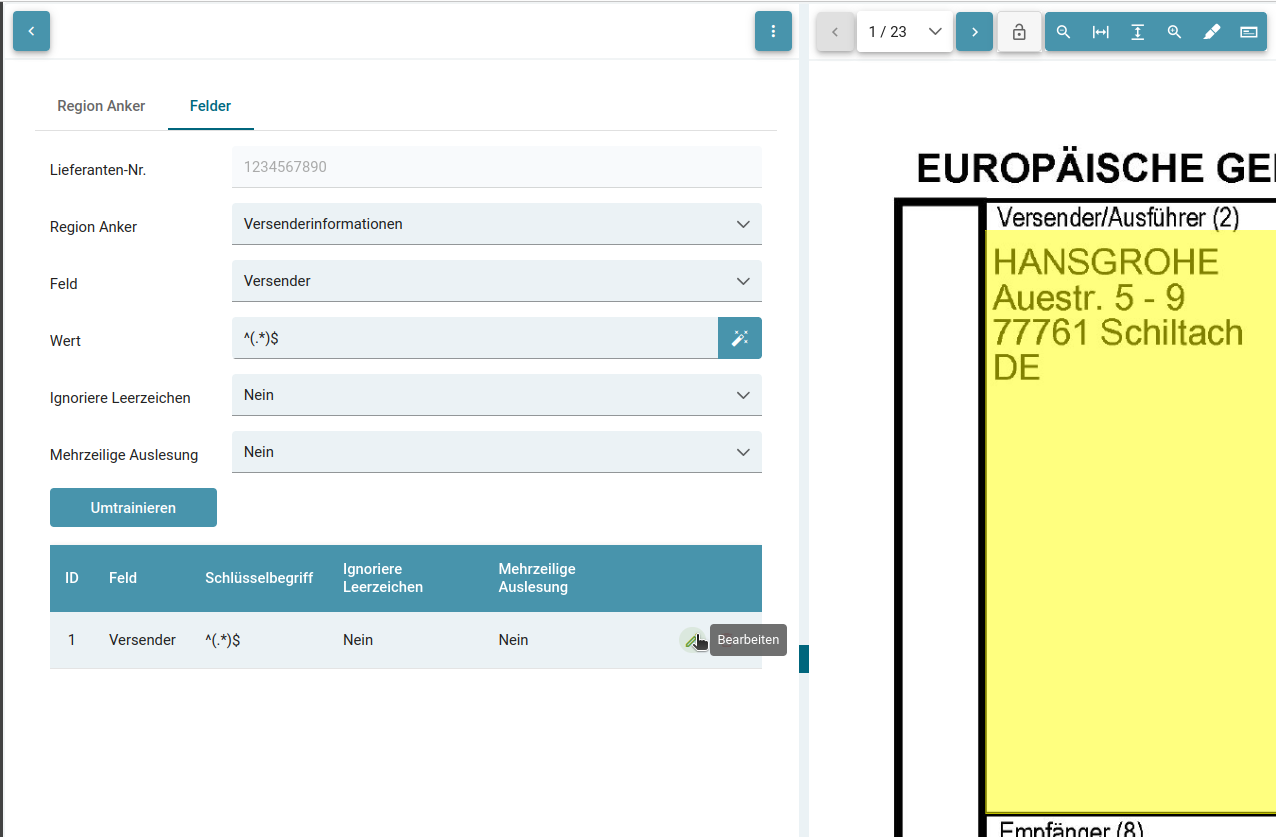Expand the Region Anker dropdown
Viewport: 1276px width, 837px height.
(496, 224)
